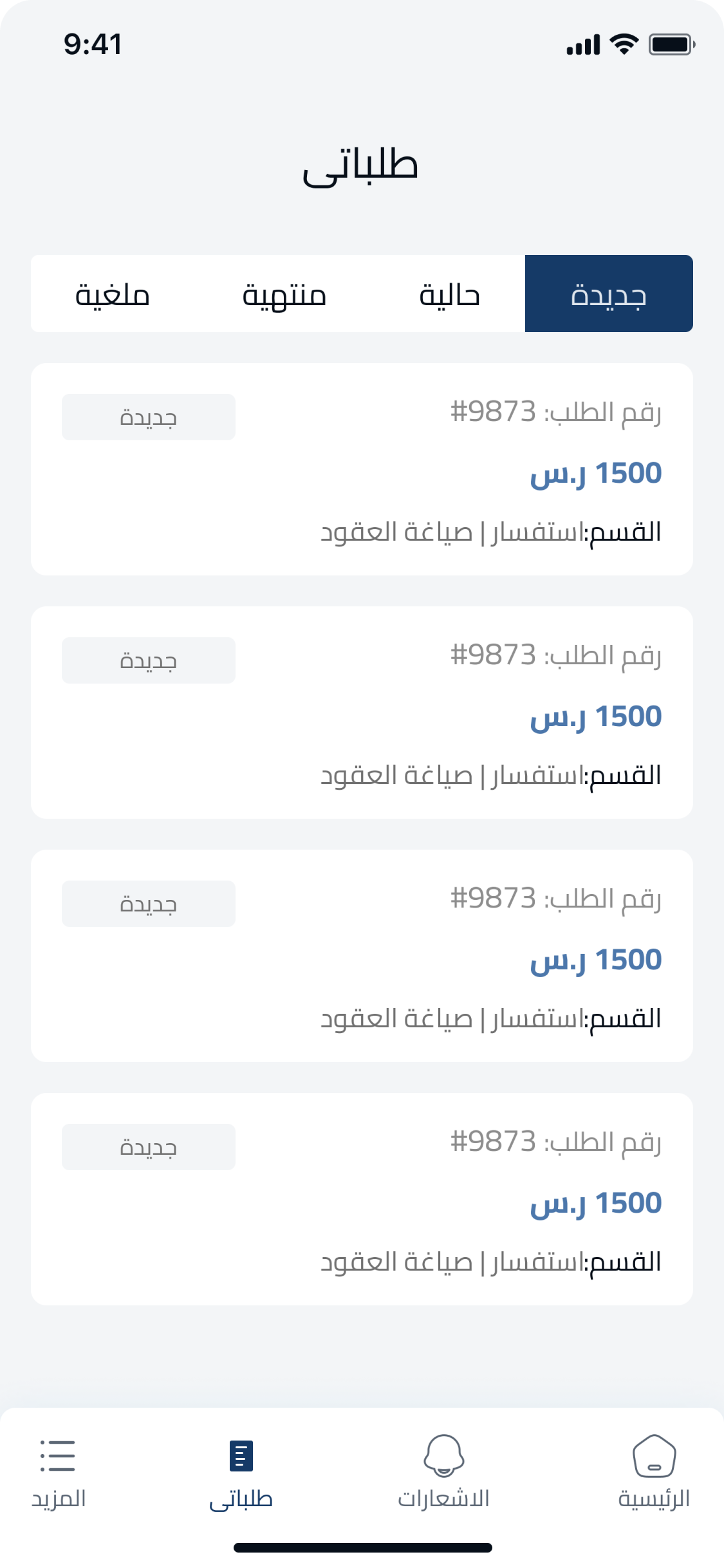Switch to the منتهية tab
This screenshot has width=724, height=1568.
pos(284,294)
